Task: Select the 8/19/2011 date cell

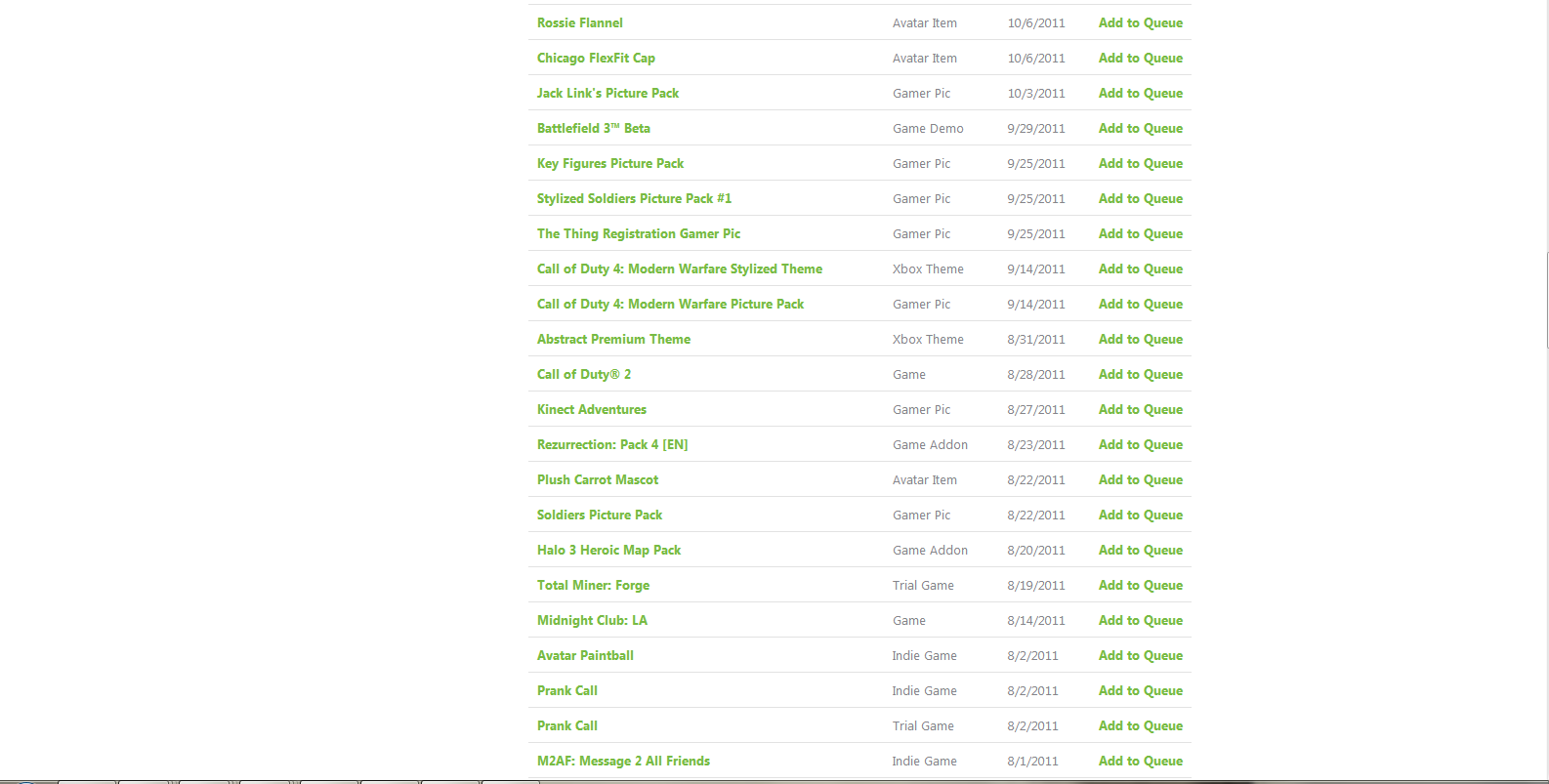Action: [1036, 585]
